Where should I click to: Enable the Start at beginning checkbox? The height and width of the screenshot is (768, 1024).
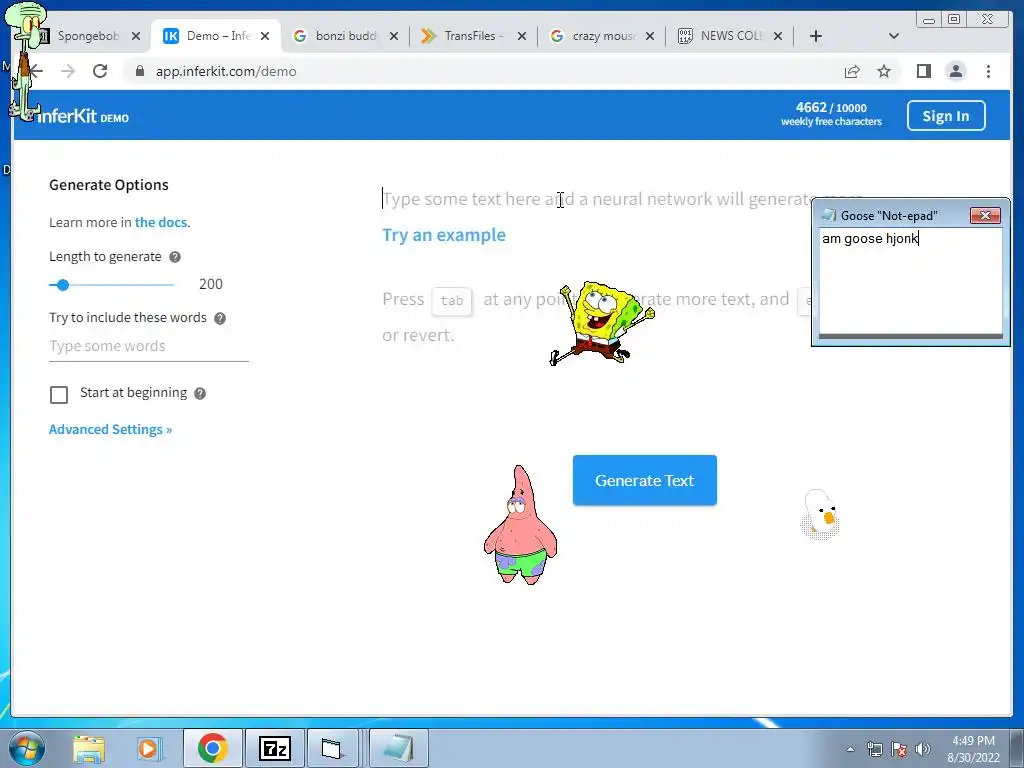(x=59, y=394)
